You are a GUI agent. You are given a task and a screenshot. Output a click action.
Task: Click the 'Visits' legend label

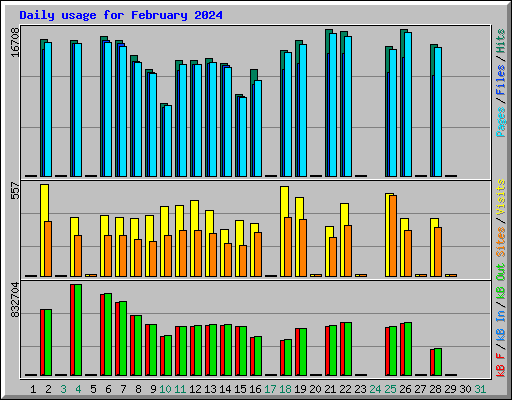(501, 197)
